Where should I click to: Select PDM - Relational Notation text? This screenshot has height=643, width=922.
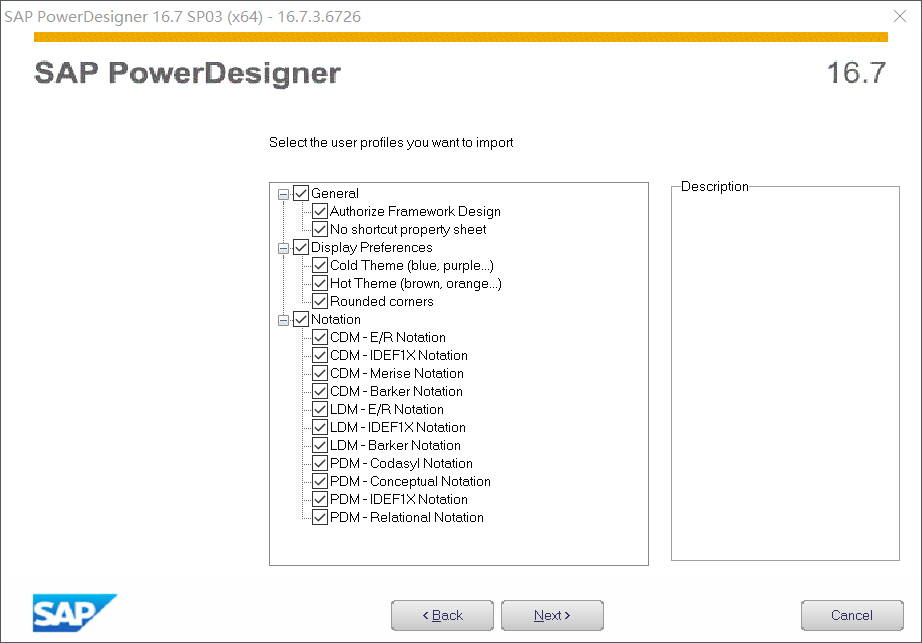(x=407, y=517)
